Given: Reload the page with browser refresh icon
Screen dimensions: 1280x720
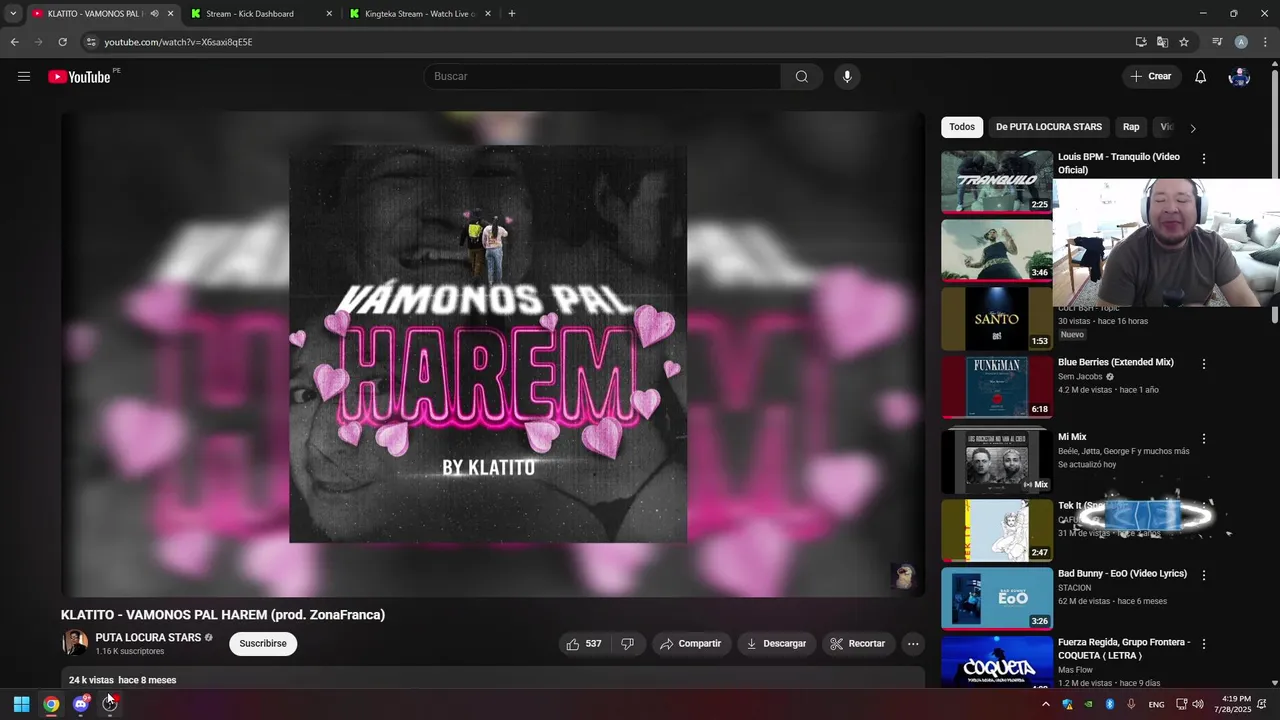Looking at the screenshot, I should click(x=62, y=42).
